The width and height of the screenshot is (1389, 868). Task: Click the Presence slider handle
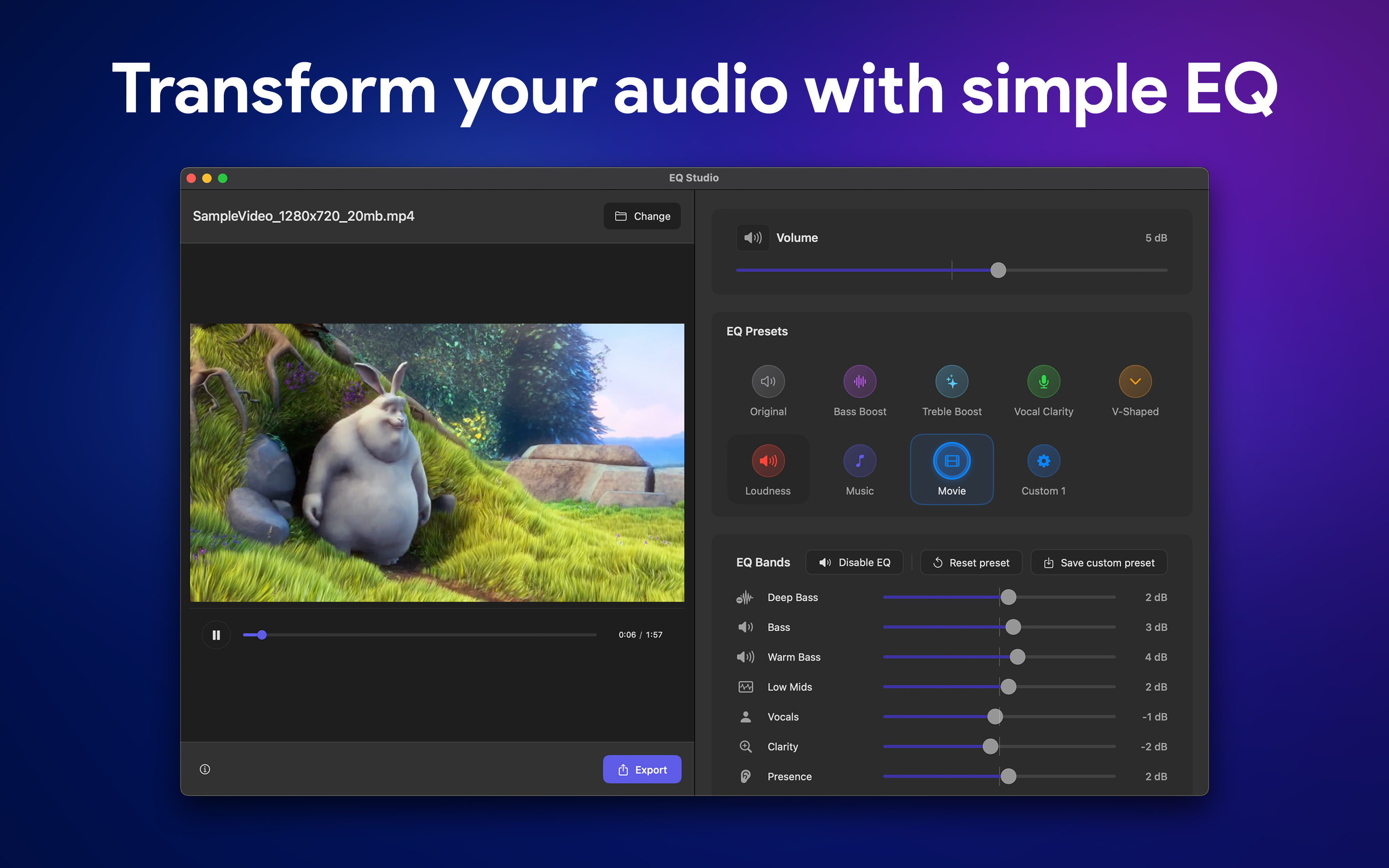1008,776
